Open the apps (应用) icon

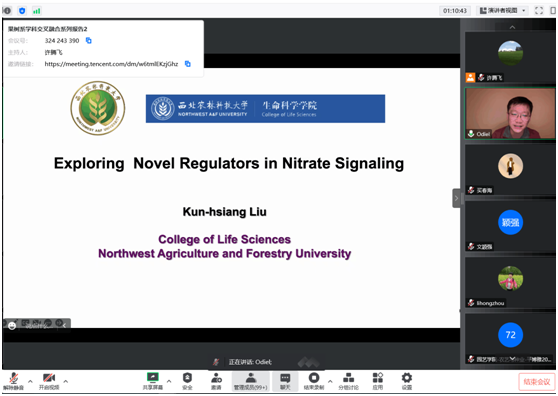pyautogui.click(x=378, y=381)
